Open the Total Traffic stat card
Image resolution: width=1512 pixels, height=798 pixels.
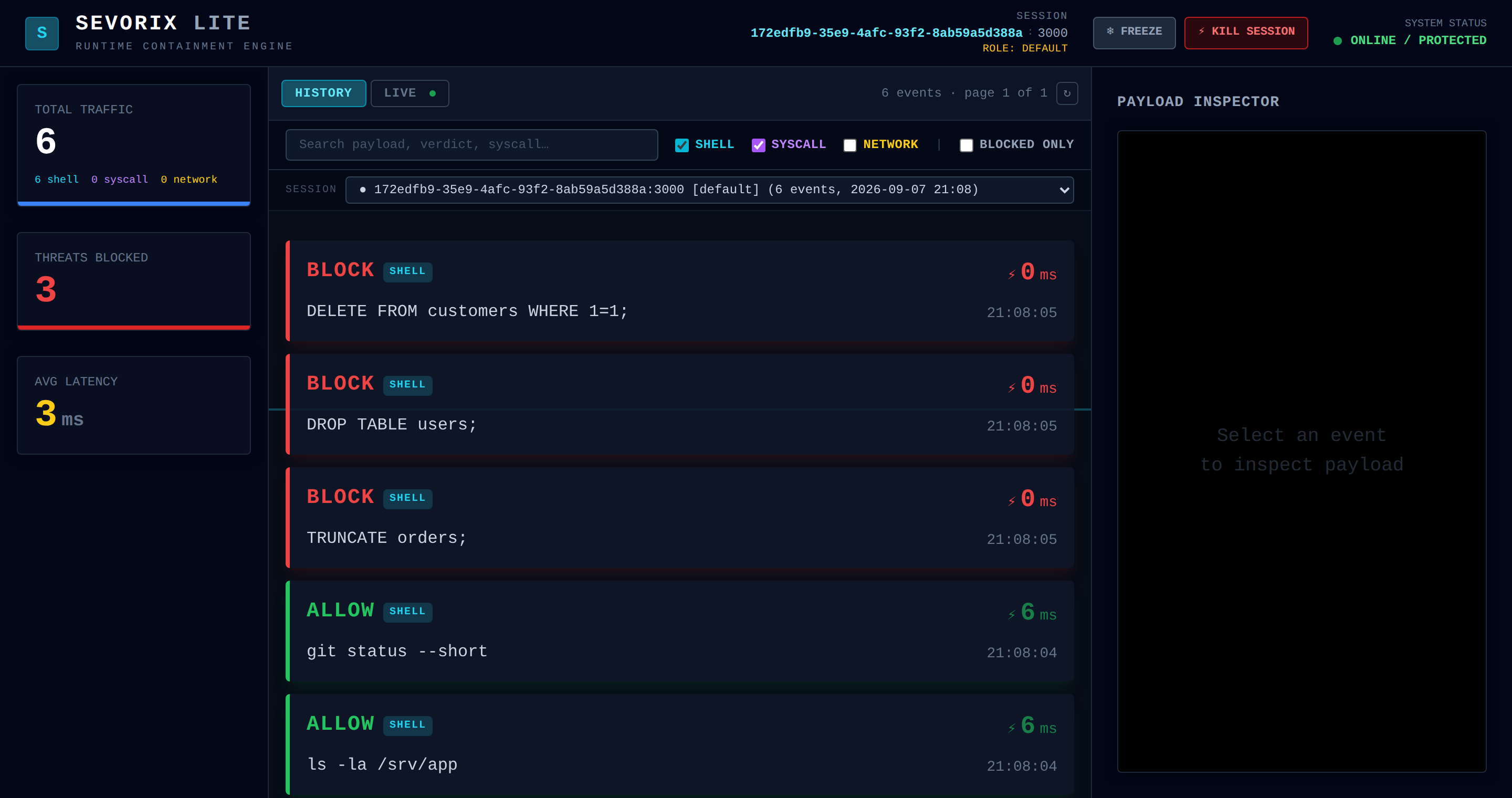[x=134, y=145]
